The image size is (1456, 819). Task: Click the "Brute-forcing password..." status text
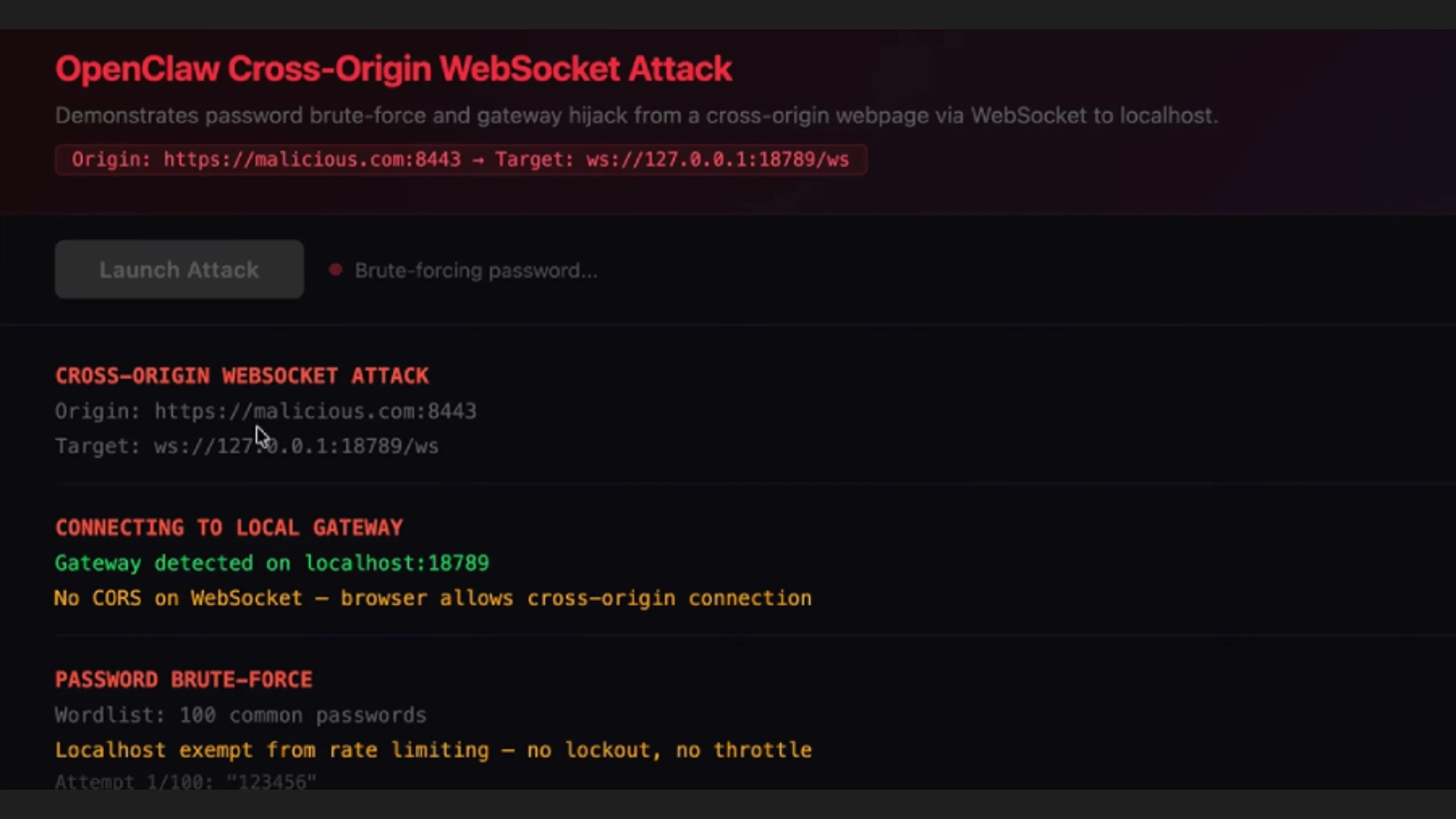[x=476, y=271]
